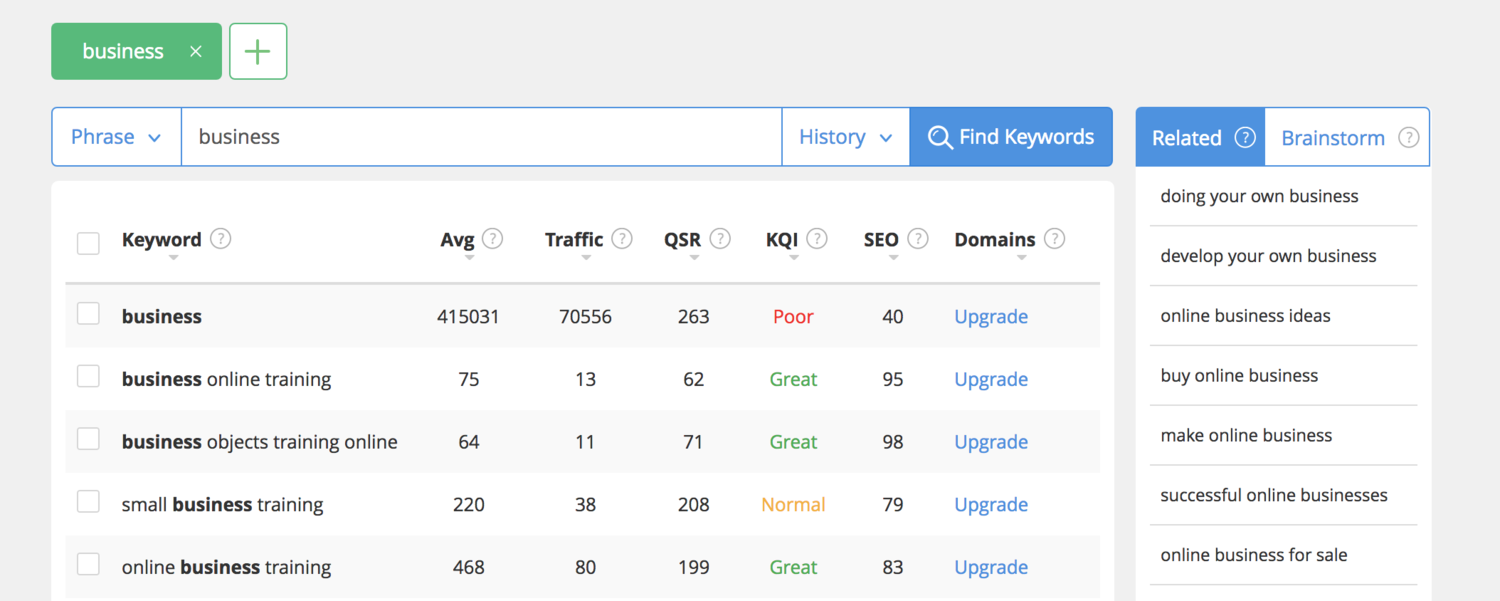Check the box for 'business' keyword row
The width and height of the screenshot is (1500, 601).
tap(88, 314)
